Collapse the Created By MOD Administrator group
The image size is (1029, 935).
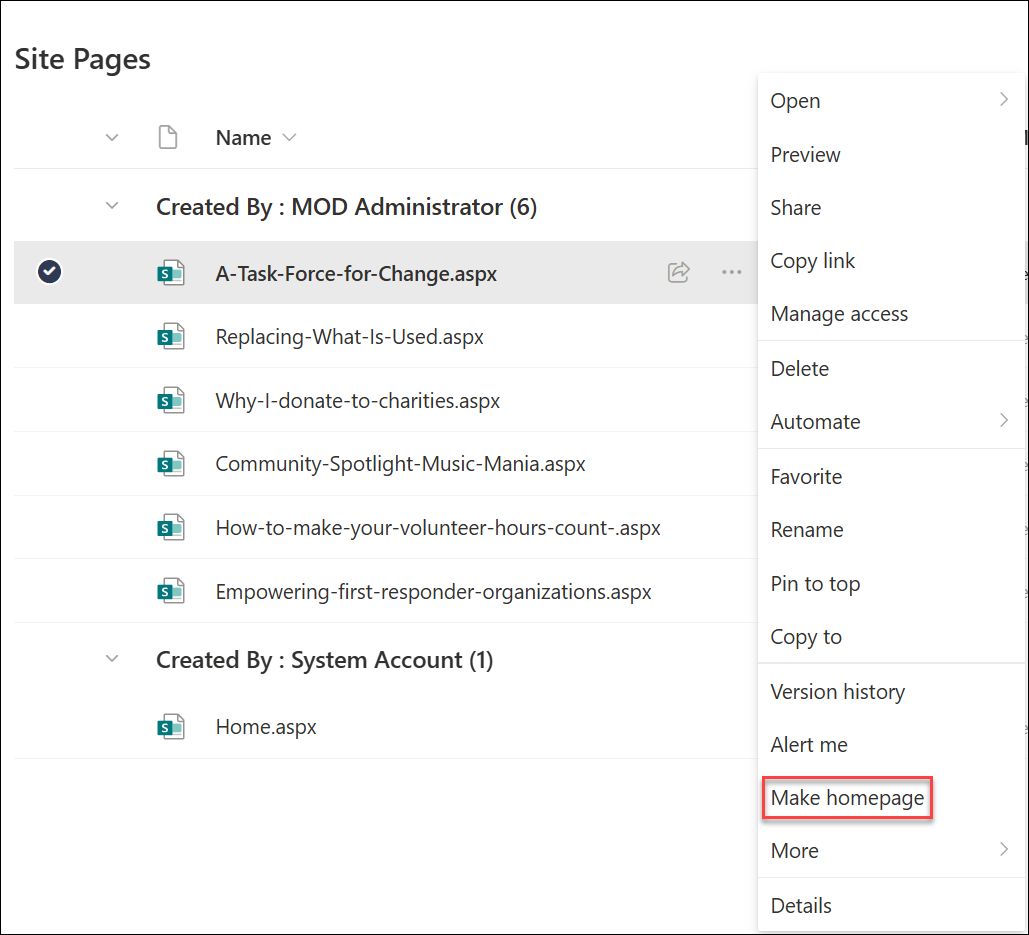pyautogui.click(x=112, y=207)
